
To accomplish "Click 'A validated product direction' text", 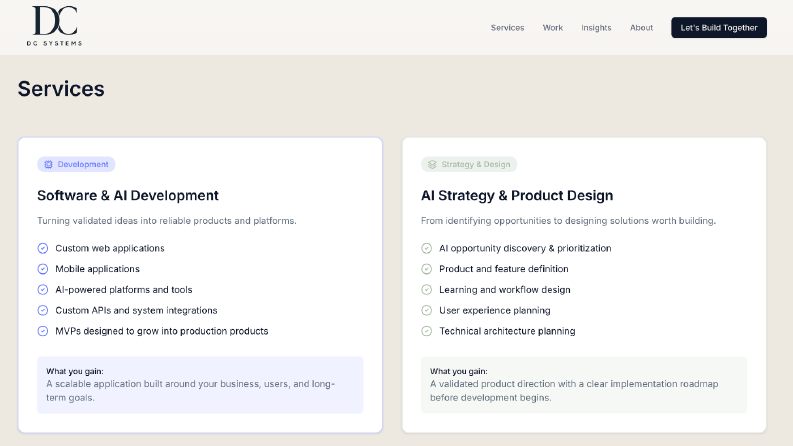I will 574,391.
